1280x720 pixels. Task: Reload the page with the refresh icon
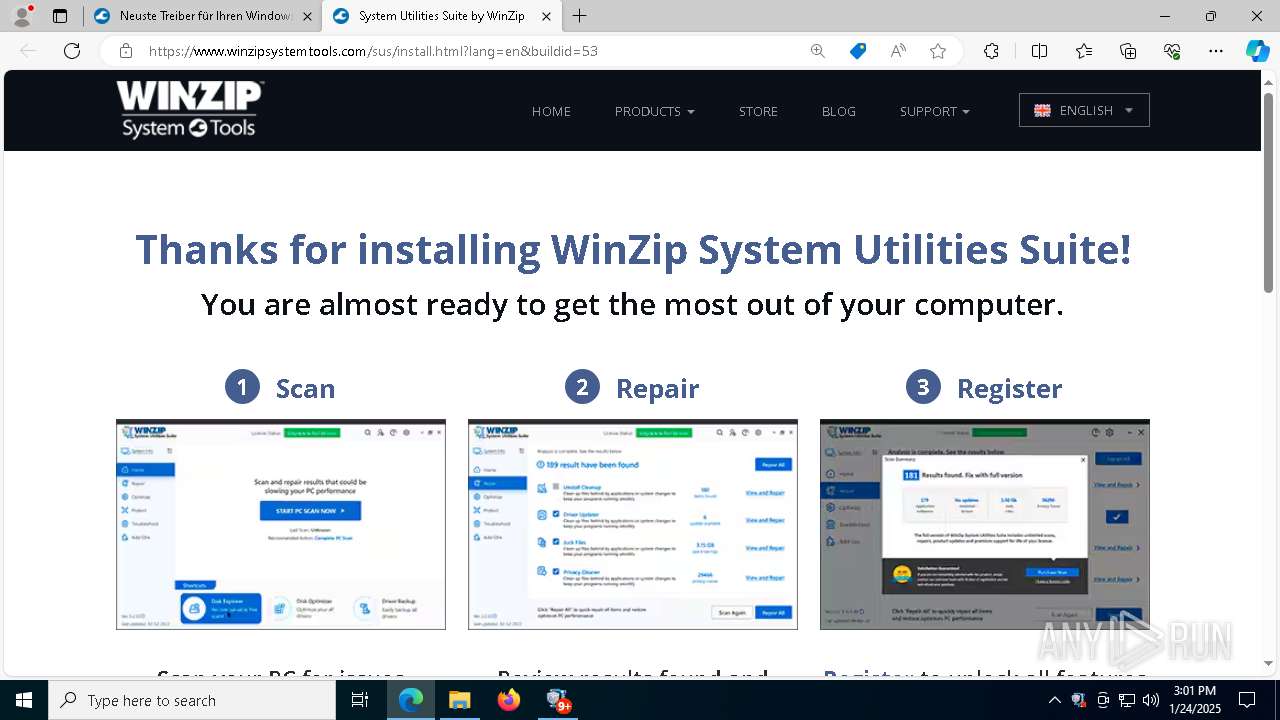[x=72, y=51]
